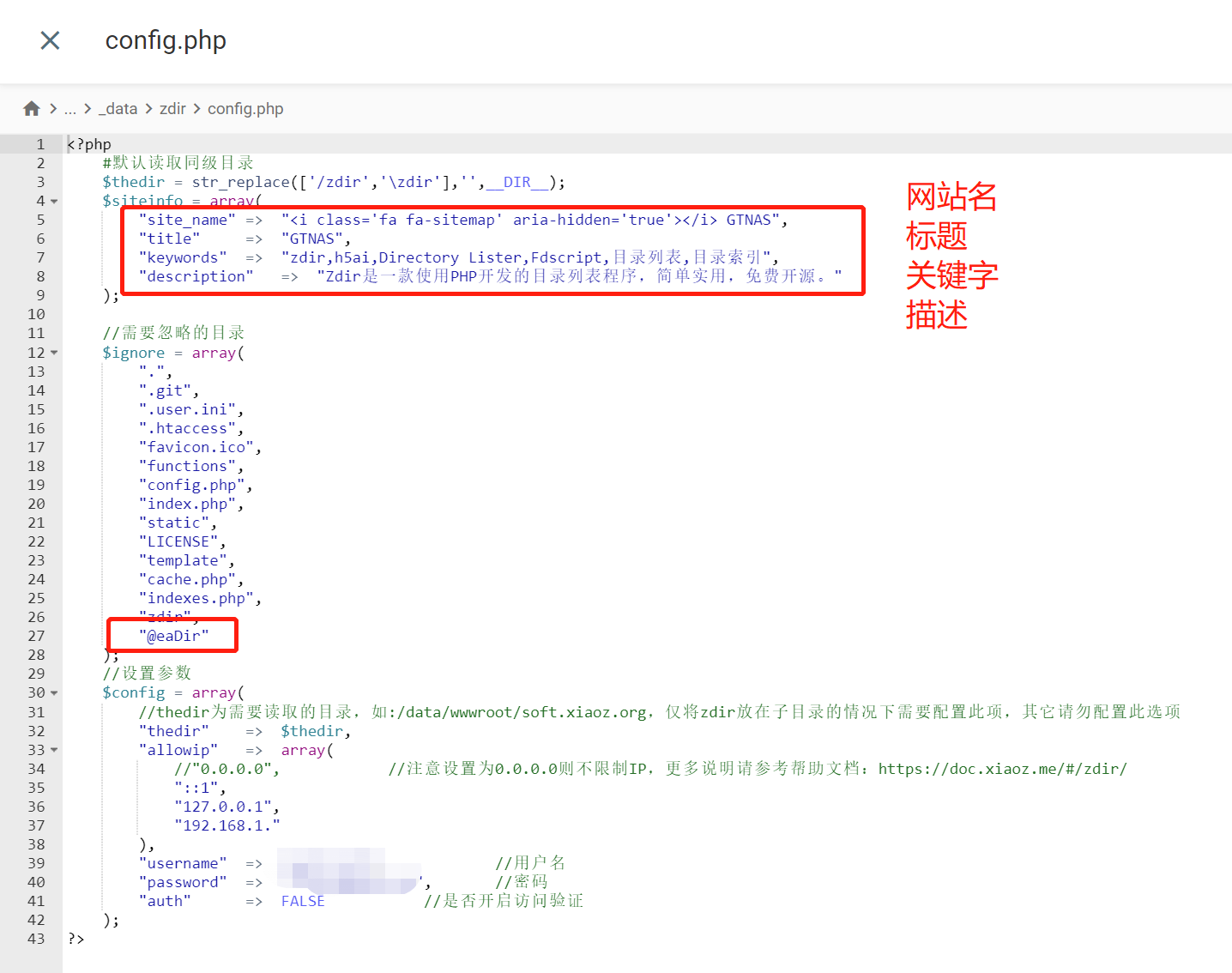Close the config.php file viewer
1232x973 pixels.
(51, 40)
